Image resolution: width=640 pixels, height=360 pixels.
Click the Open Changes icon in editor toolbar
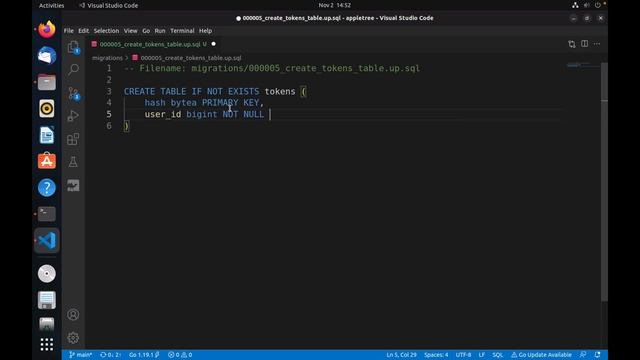[x=571, y=44]
